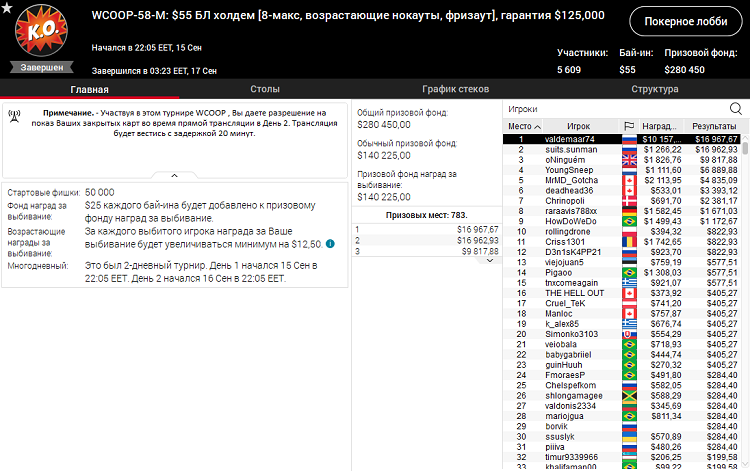The height and width of the screenshot is (471, 750).
Task: Open the График стеков tab
Action: (x=455, y=89)
